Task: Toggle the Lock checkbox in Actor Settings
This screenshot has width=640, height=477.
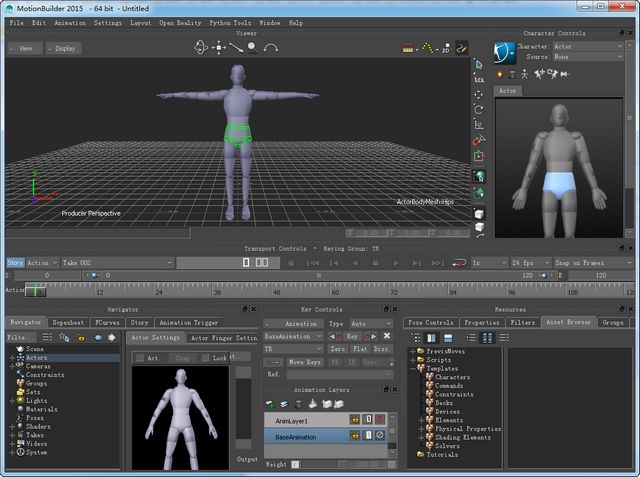Action: coord(205,358)
